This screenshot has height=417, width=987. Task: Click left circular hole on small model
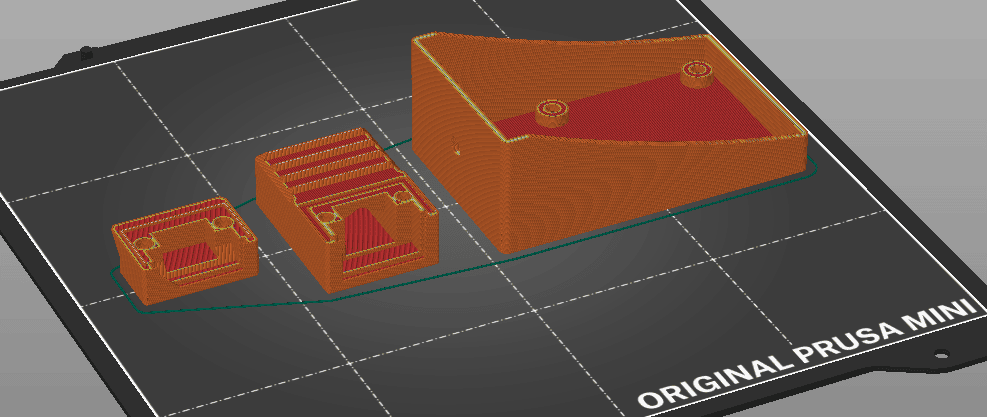click(142, 243)
